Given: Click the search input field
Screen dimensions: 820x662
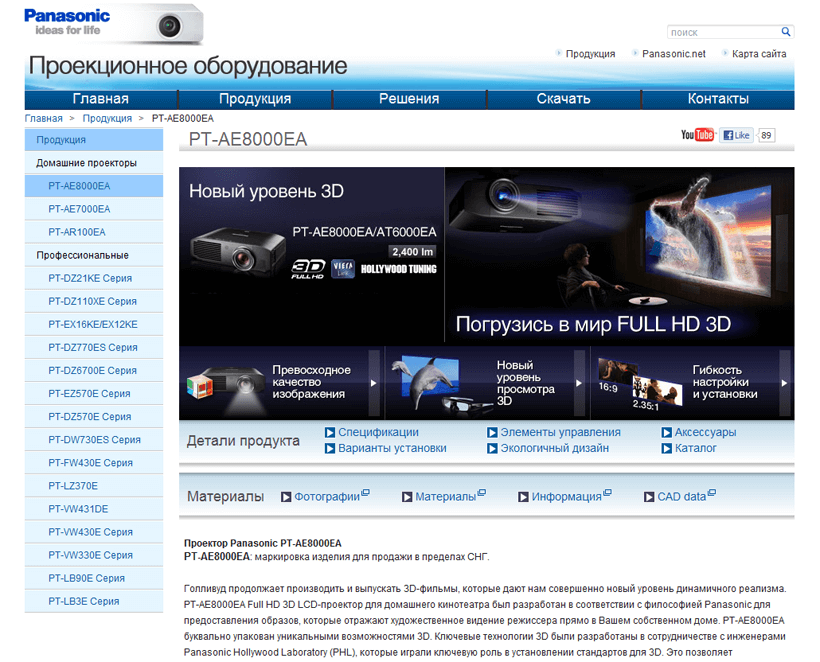Looking at the screenshot, I should coord(722,32).
